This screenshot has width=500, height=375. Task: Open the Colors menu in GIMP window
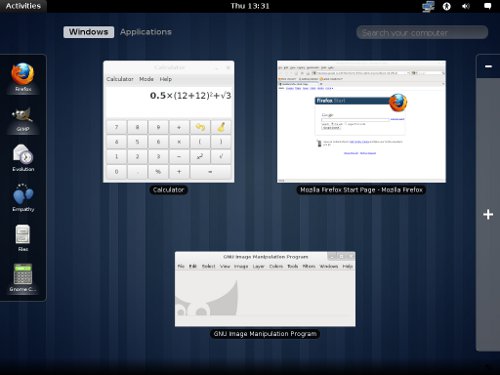276,266
